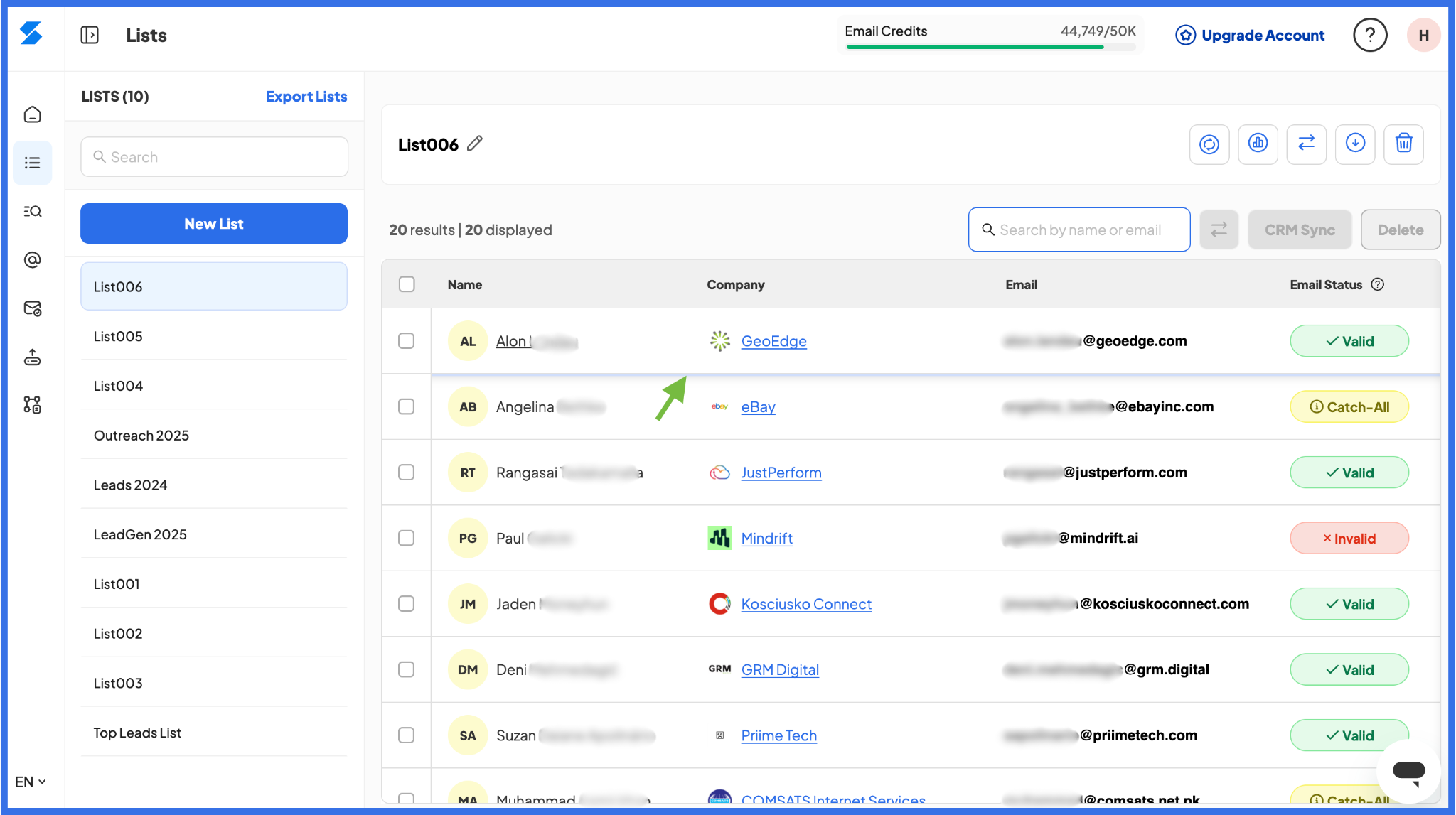Open the JustPerform company link
This screenshot has height=815, width=1456.
click(781, 473)
